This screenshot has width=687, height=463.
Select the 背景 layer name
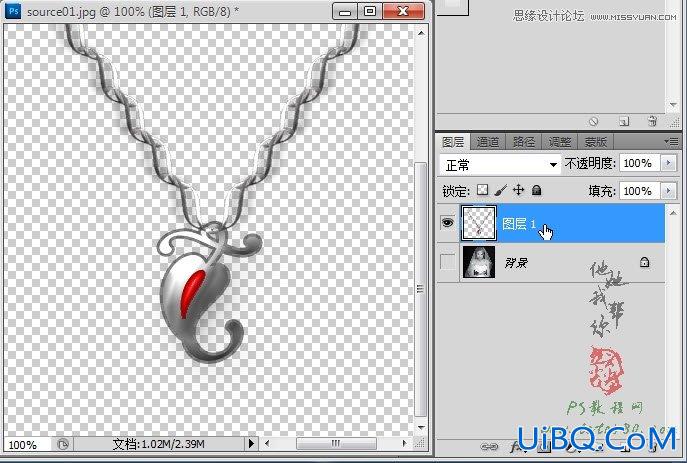pos(516,263)
